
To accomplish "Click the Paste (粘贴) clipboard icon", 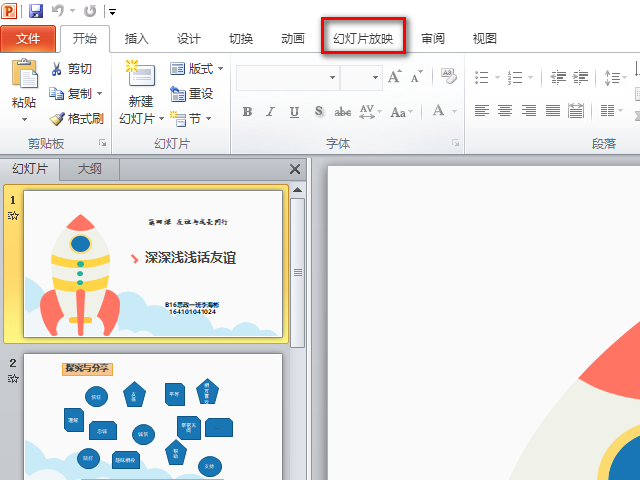I will pyautogui.click(x=25, y=73).
